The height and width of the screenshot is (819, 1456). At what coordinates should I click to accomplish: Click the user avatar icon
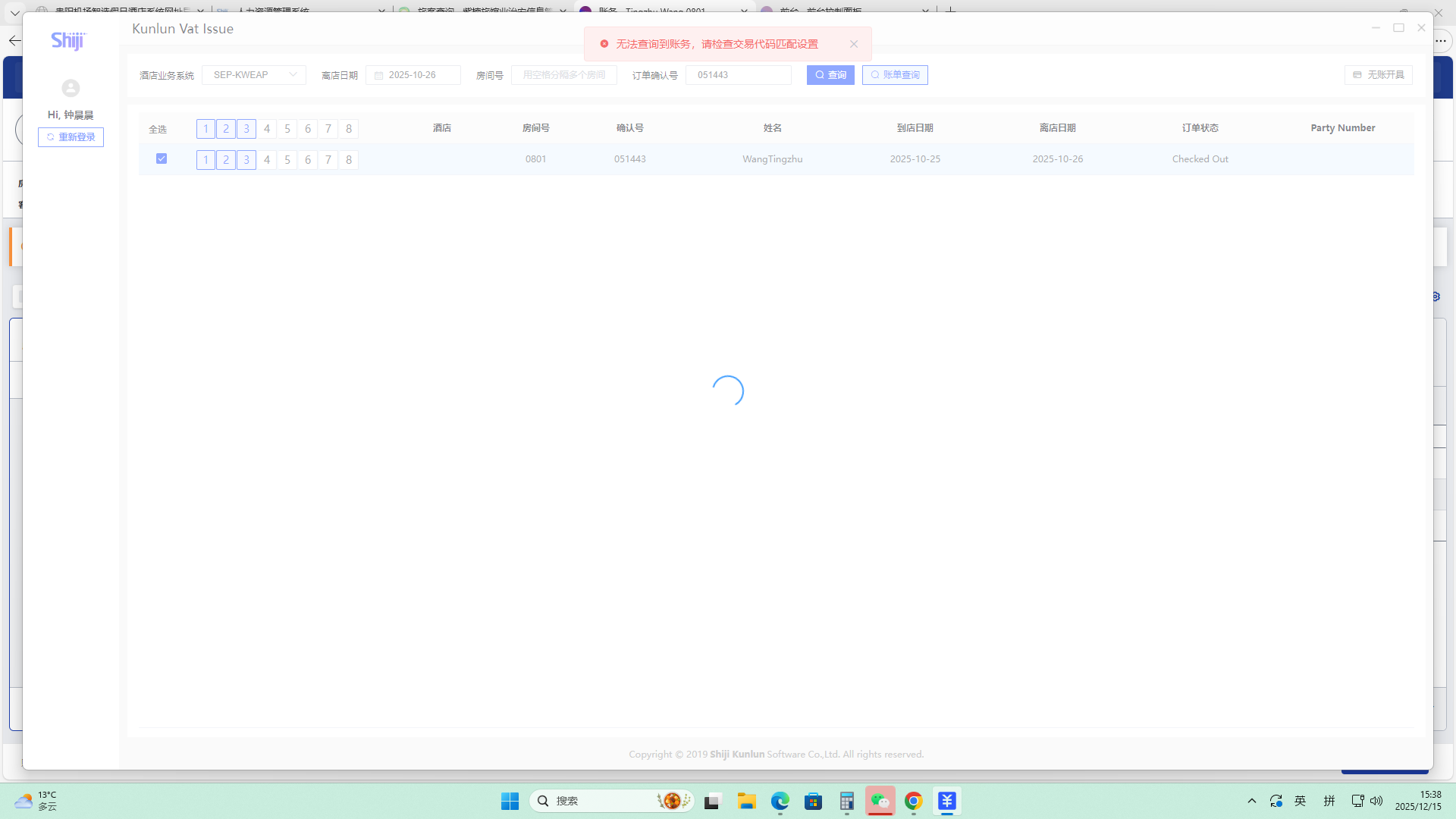point(71,88)
